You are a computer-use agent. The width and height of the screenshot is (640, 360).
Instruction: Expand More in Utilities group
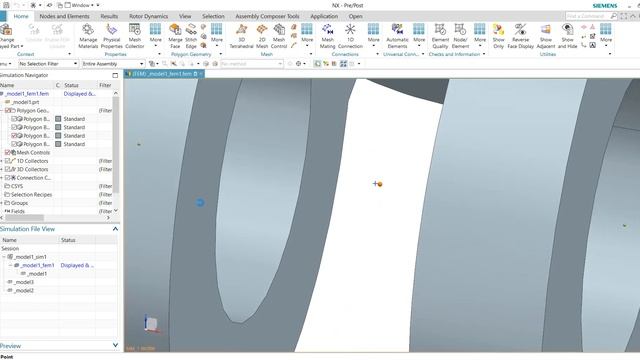[606, 36]
